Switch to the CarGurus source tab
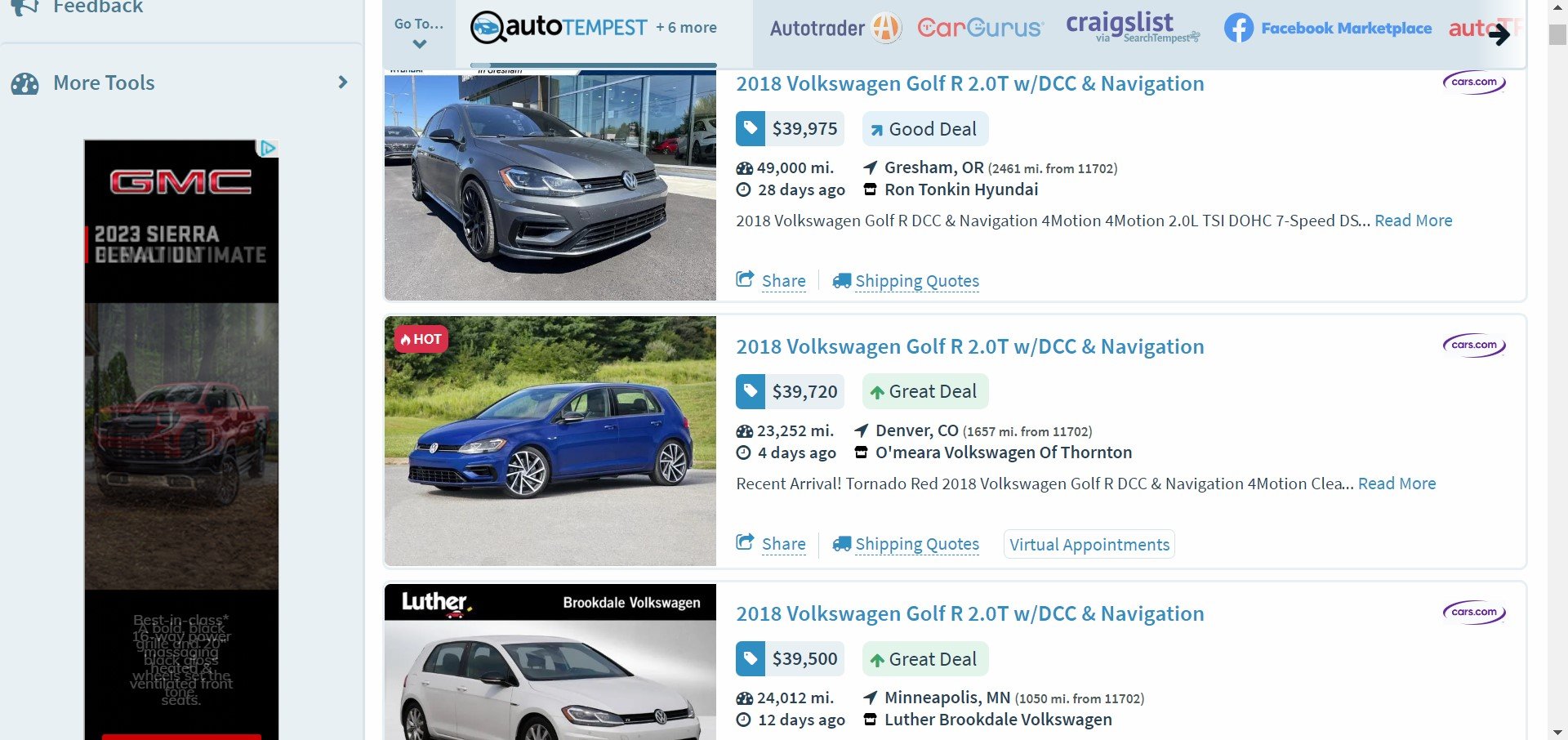Image resolution: width=1568 pixels, height=740 pixels. click(x=979, y=27)
